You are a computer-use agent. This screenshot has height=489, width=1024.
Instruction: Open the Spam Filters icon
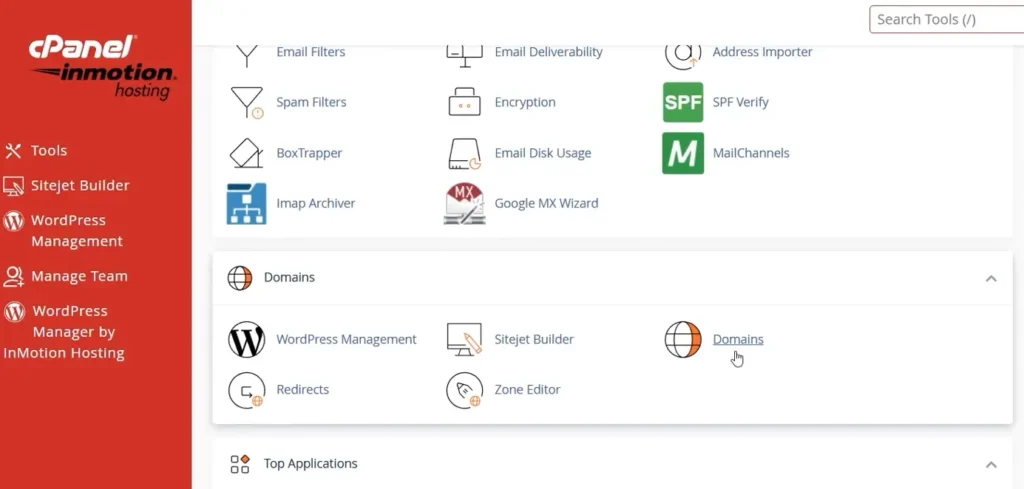click(x=247, y=103)
